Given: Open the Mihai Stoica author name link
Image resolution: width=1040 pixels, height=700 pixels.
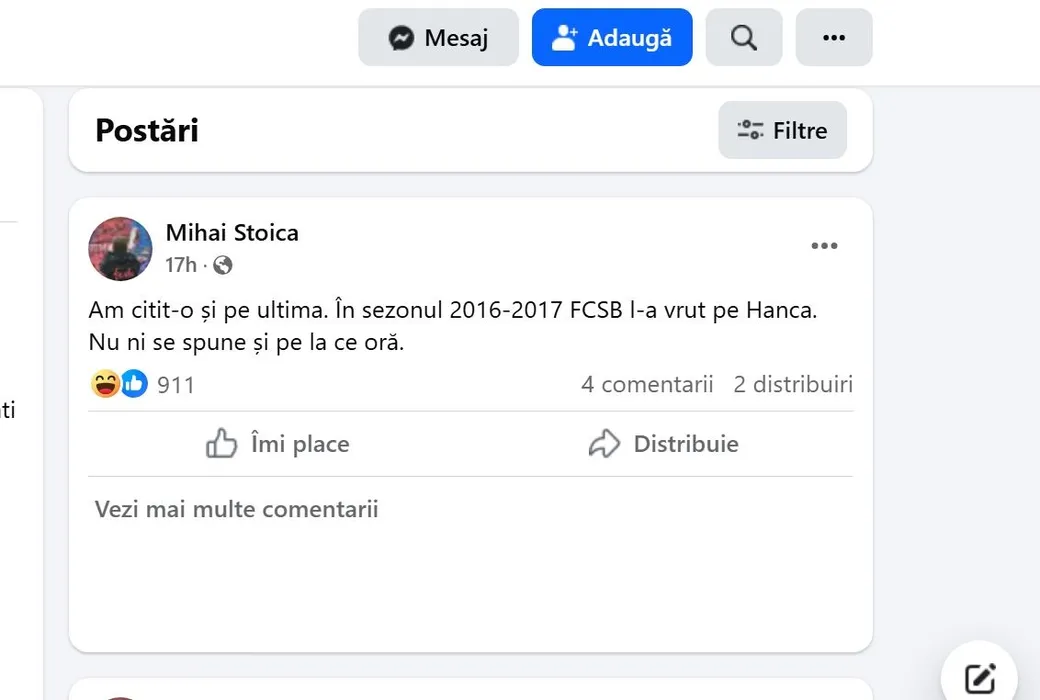Looking at the screenshot, I should (x=232, y=233).
